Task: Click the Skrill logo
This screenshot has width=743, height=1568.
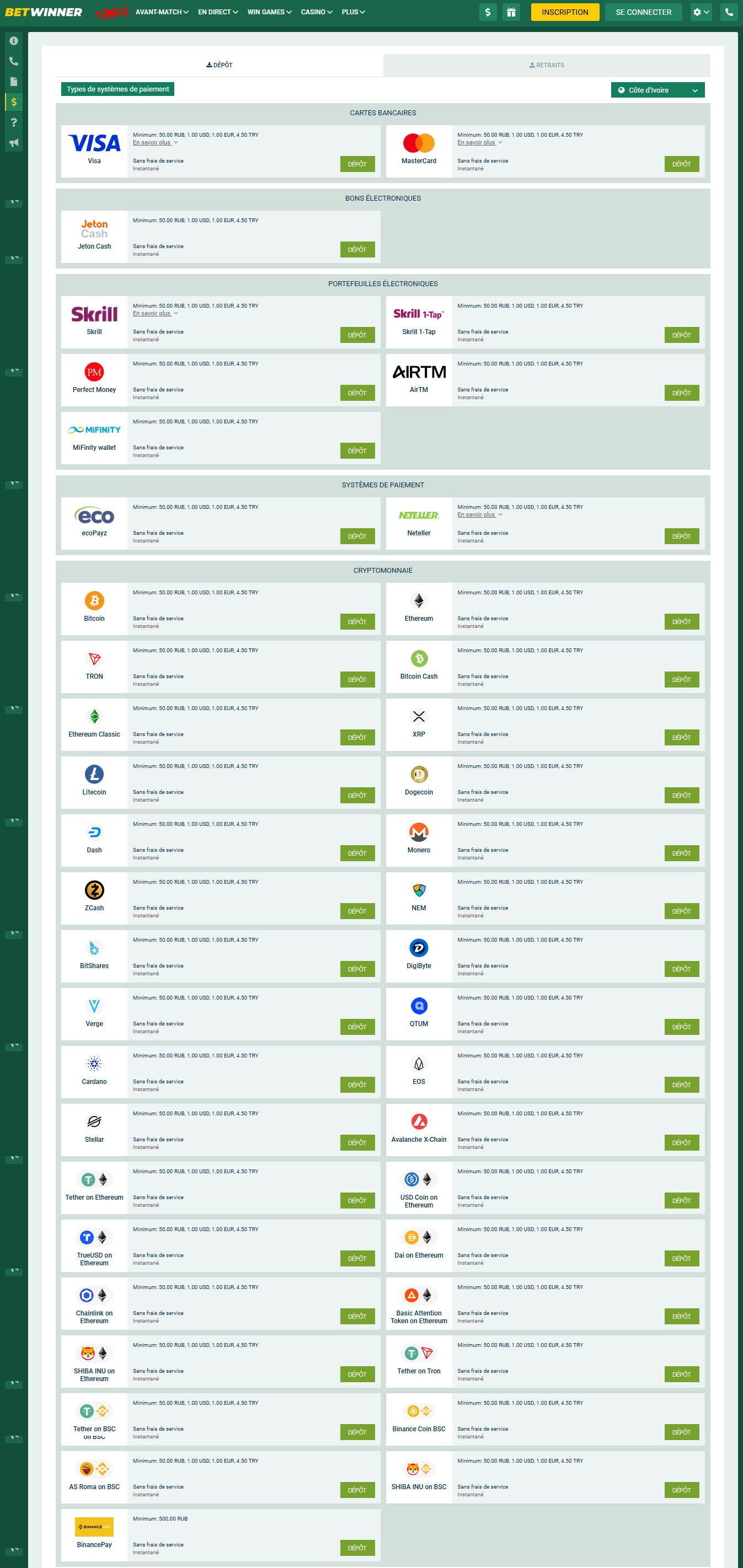Action: (94, 314)
